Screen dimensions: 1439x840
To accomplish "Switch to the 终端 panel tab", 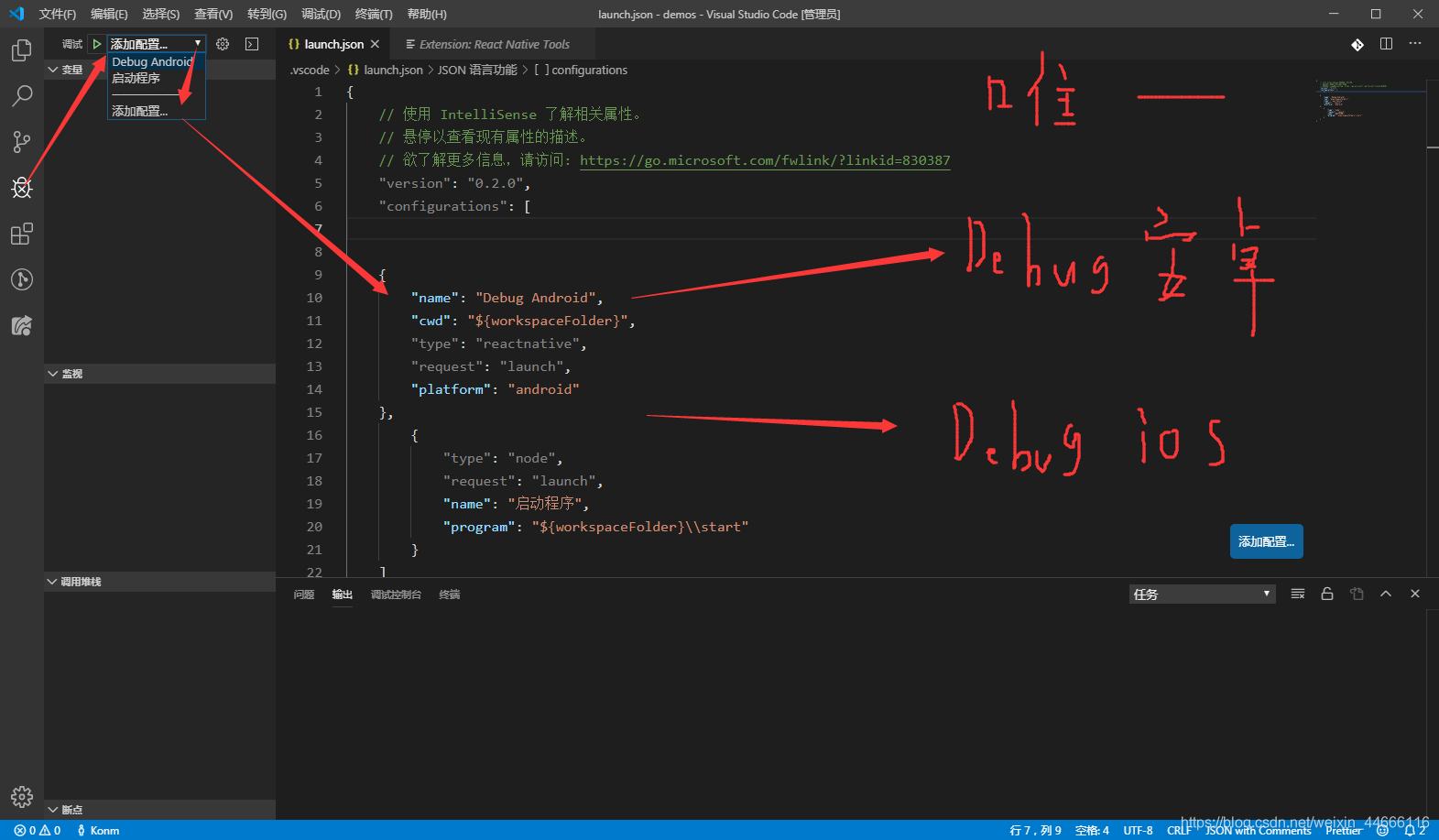I will [450, 595].
